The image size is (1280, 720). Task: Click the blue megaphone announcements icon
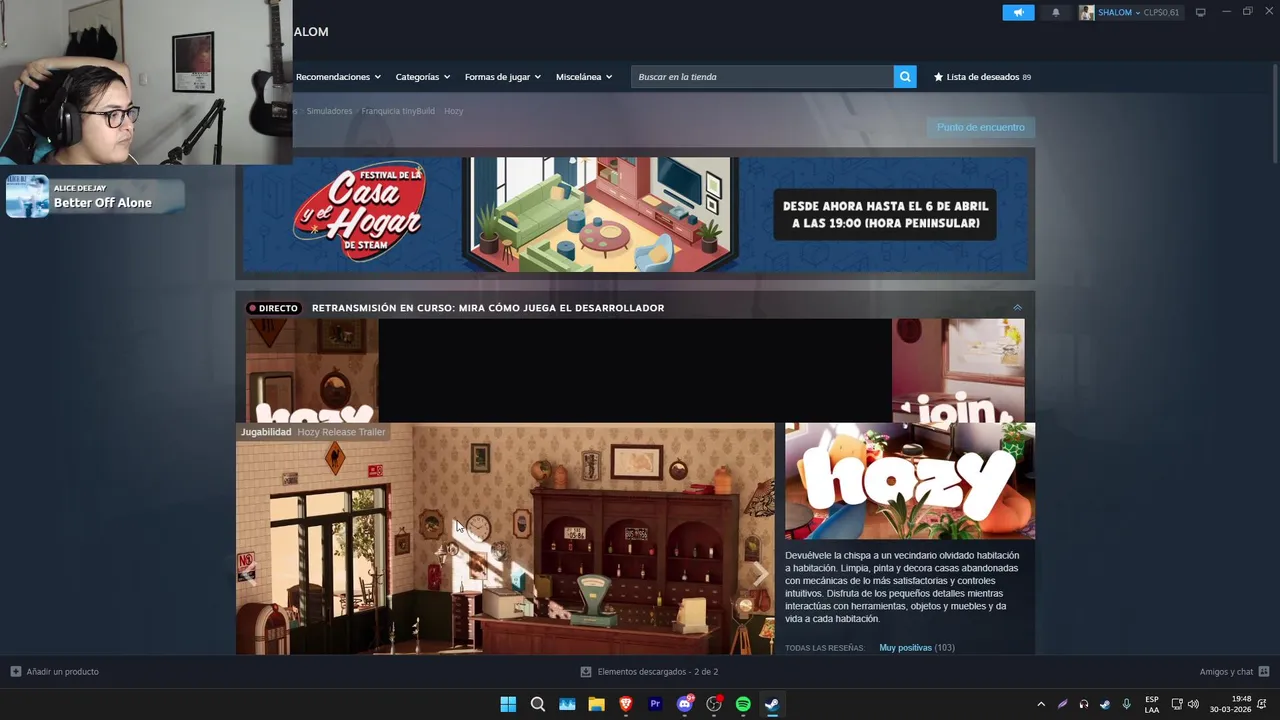pyautogui.click(x=1018, y=12)
